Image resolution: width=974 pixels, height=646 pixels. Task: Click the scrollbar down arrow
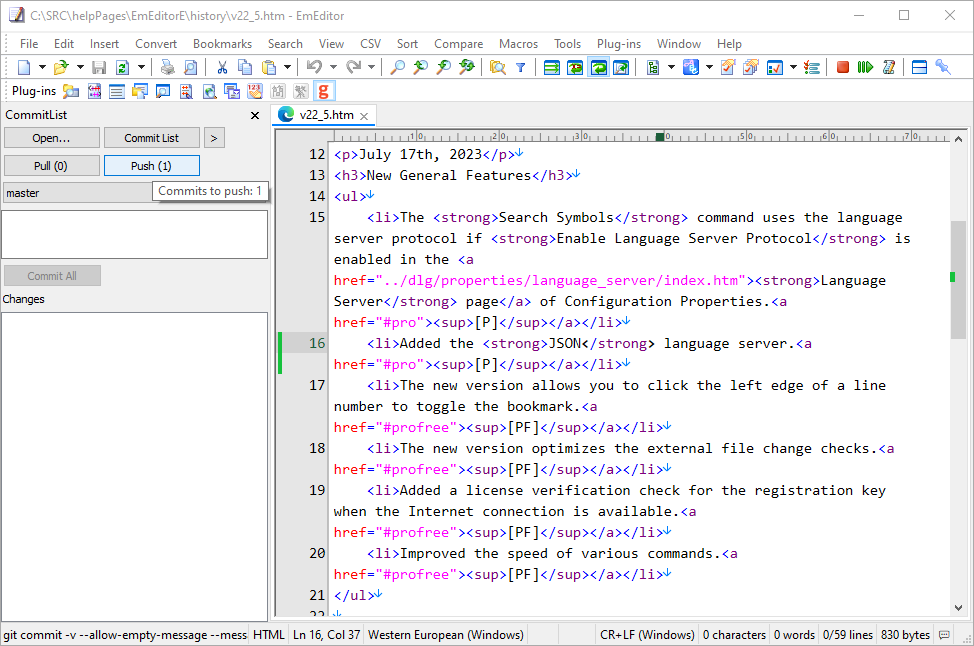958,608
